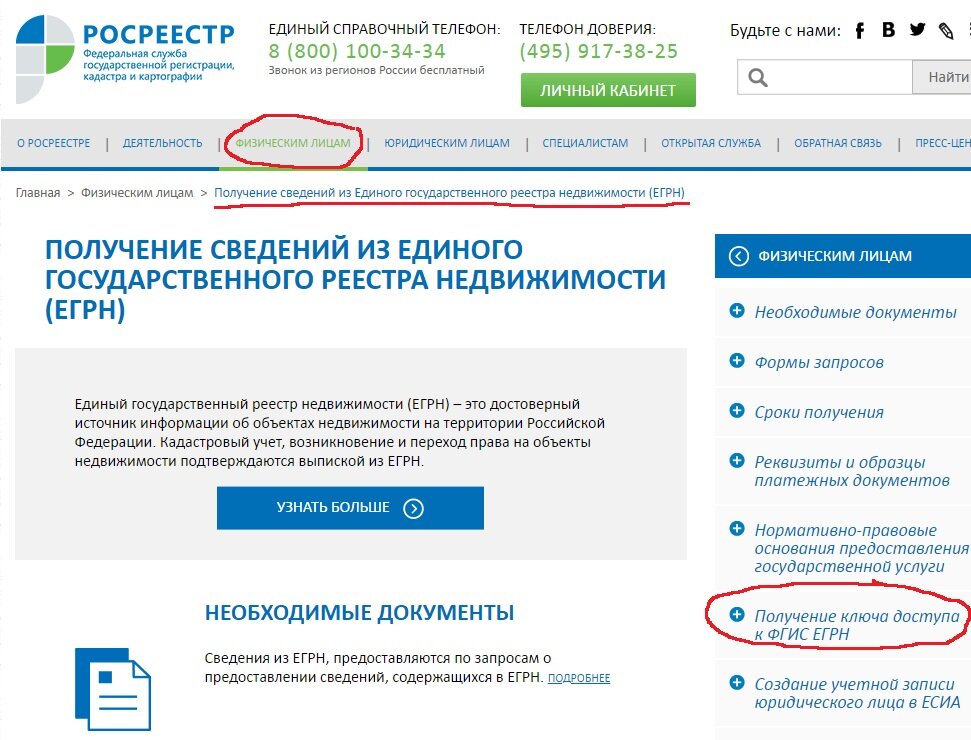The image size is (971, 740).
Task: Open Создание учетной записи юридического лица link
Action: click(x=857, y=693)
